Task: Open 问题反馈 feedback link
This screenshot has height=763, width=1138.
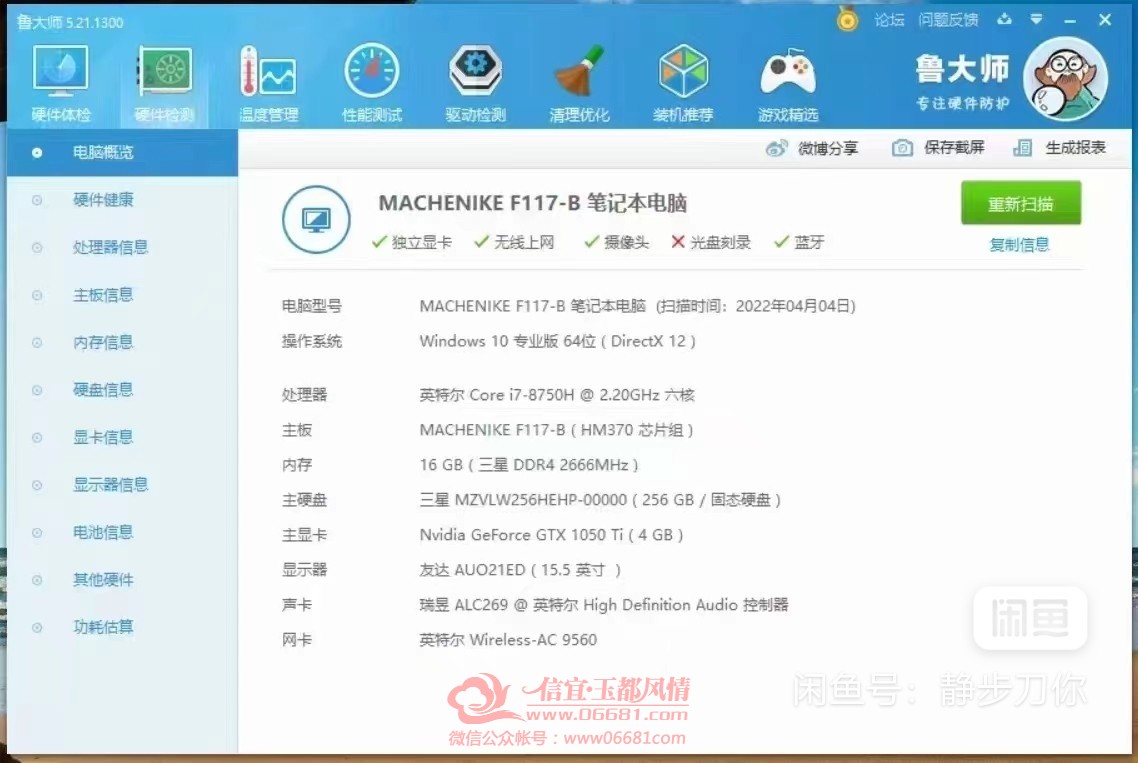Action: coord(948,20)
